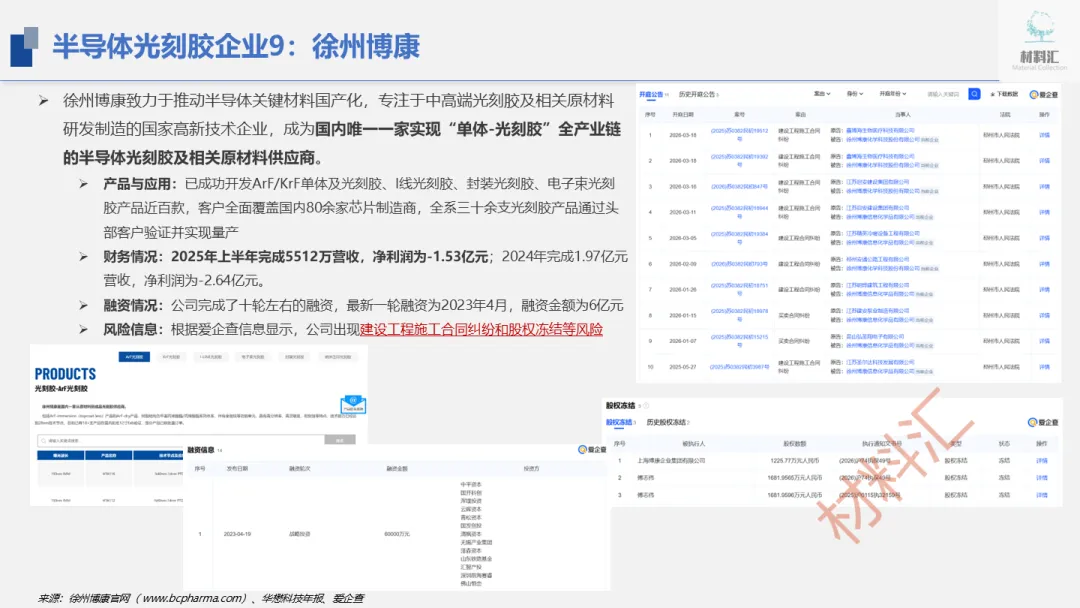Open 详情 for court notice row 5
This screenshot has height=608, width=1080.
[1044, 238]
